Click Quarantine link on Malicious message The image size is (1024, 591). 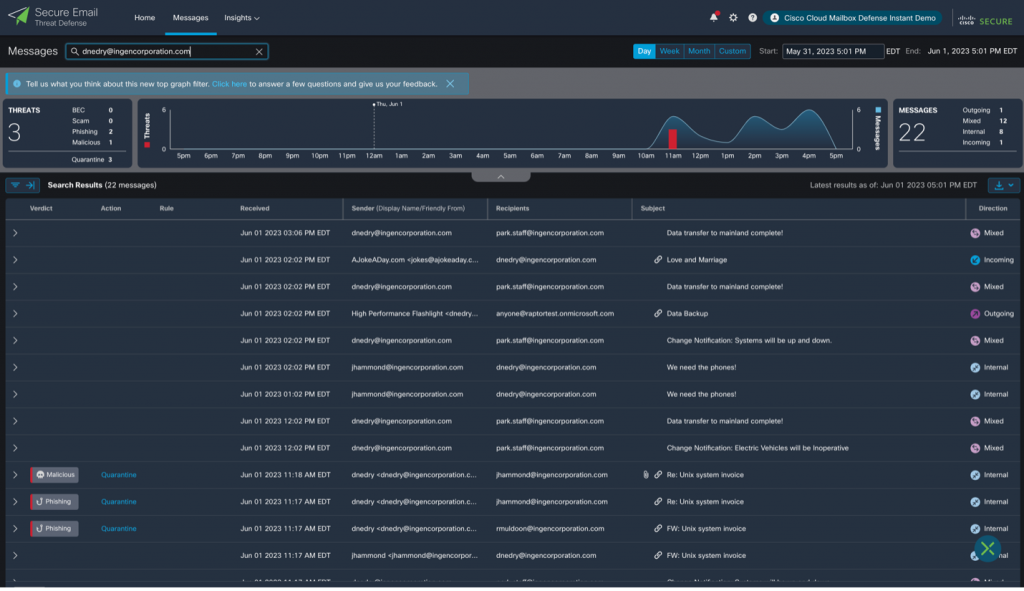tap(118, 475)
